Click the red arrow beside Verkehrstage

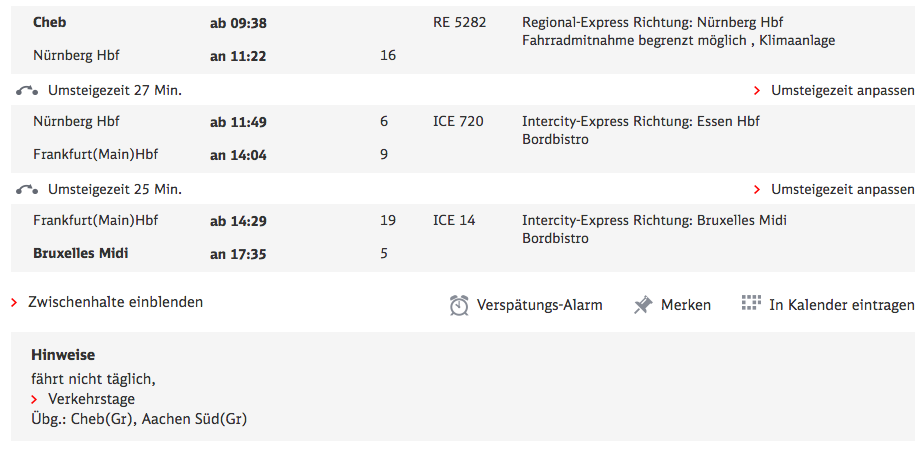(35, 399)
